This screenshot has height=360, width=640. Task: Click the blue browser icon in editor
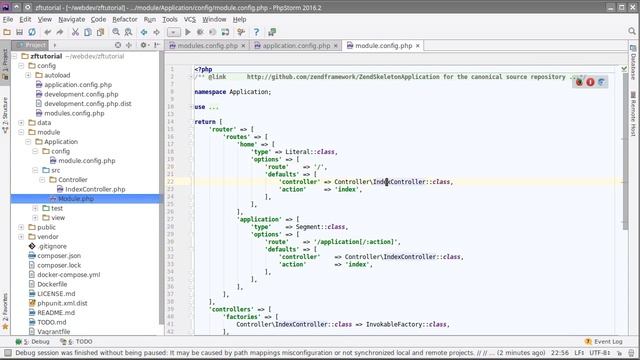coord(601,82)
